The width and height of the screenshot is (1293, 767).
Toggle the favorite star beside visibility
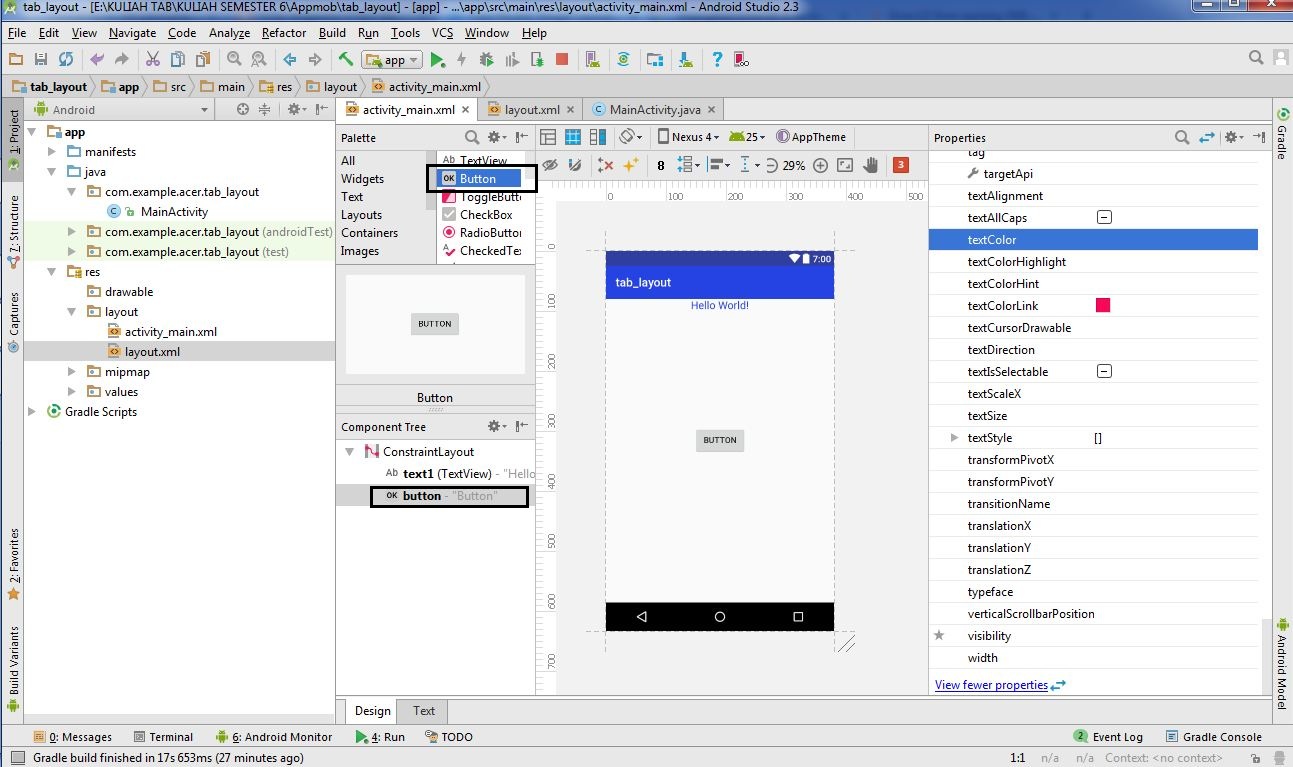coord(939,635)
